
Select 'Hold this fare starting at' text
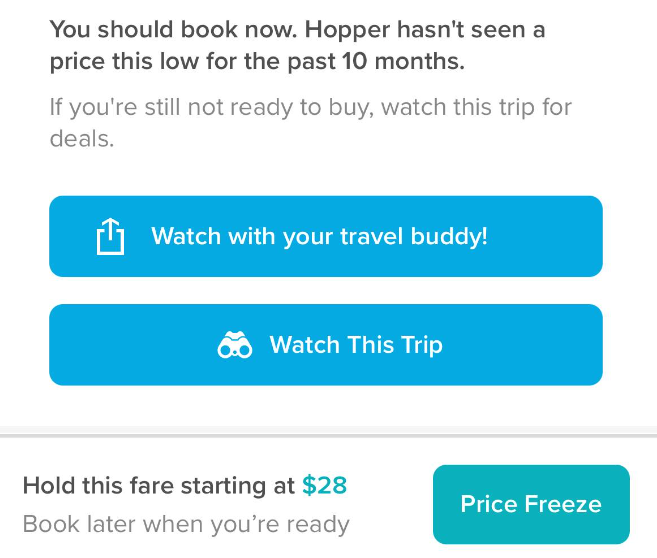point(159,486)
